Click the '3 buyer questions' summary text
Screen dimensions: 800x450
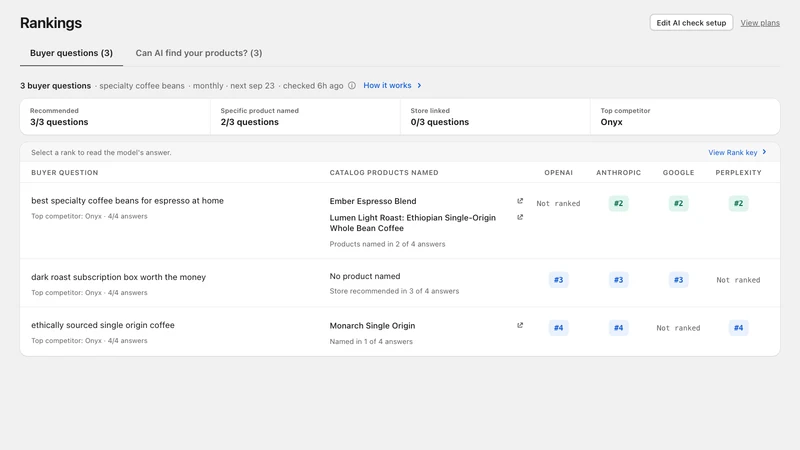pyautogui.click(x=56, y=86)
